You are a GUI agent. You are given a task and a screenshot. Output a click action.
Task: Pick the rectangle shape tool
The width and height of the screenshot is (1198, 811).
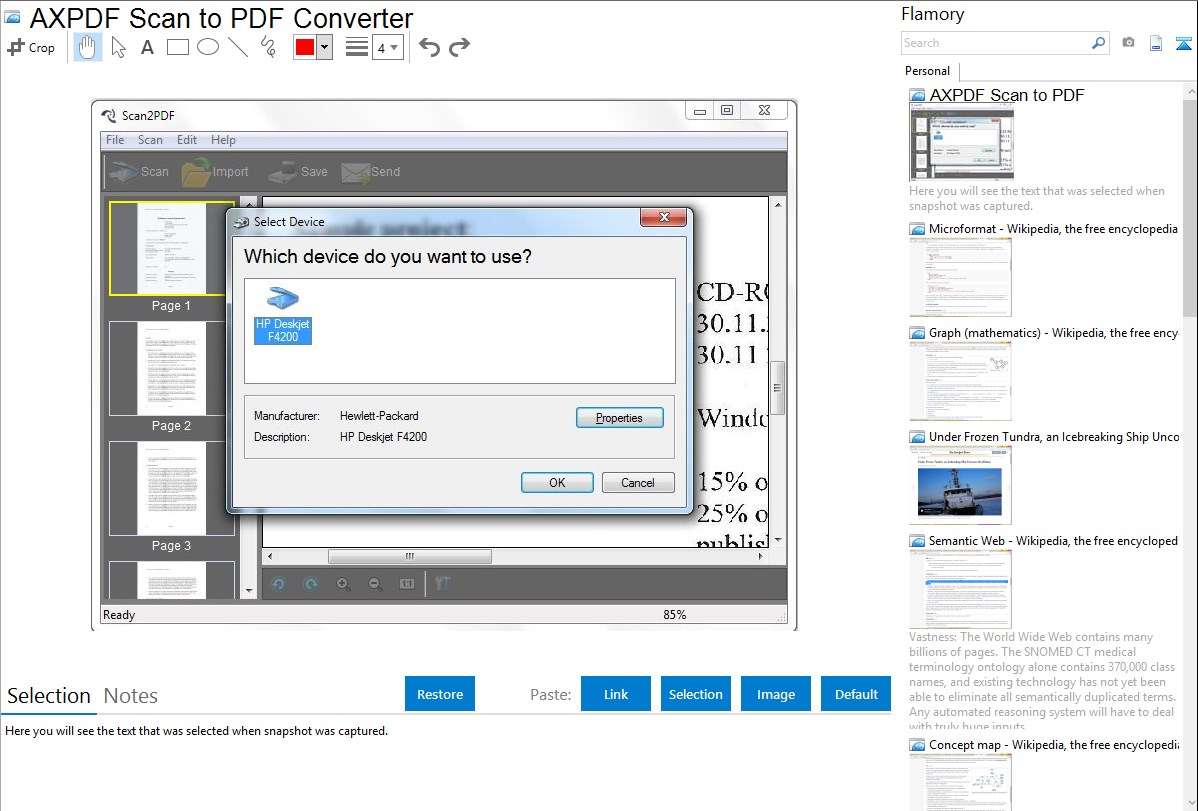(x=177, y=47)
